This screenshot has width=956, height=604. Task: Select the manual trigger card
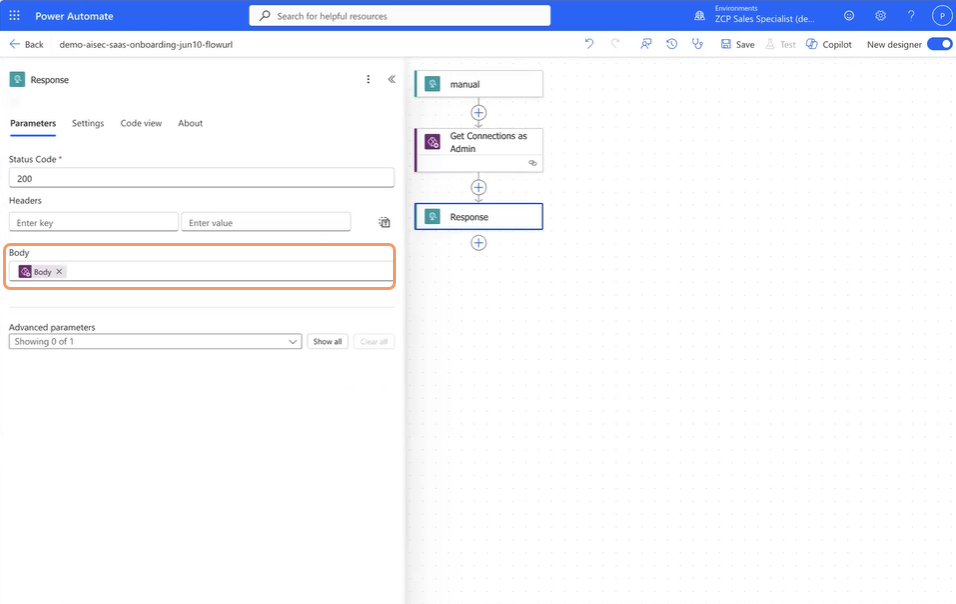479,84
